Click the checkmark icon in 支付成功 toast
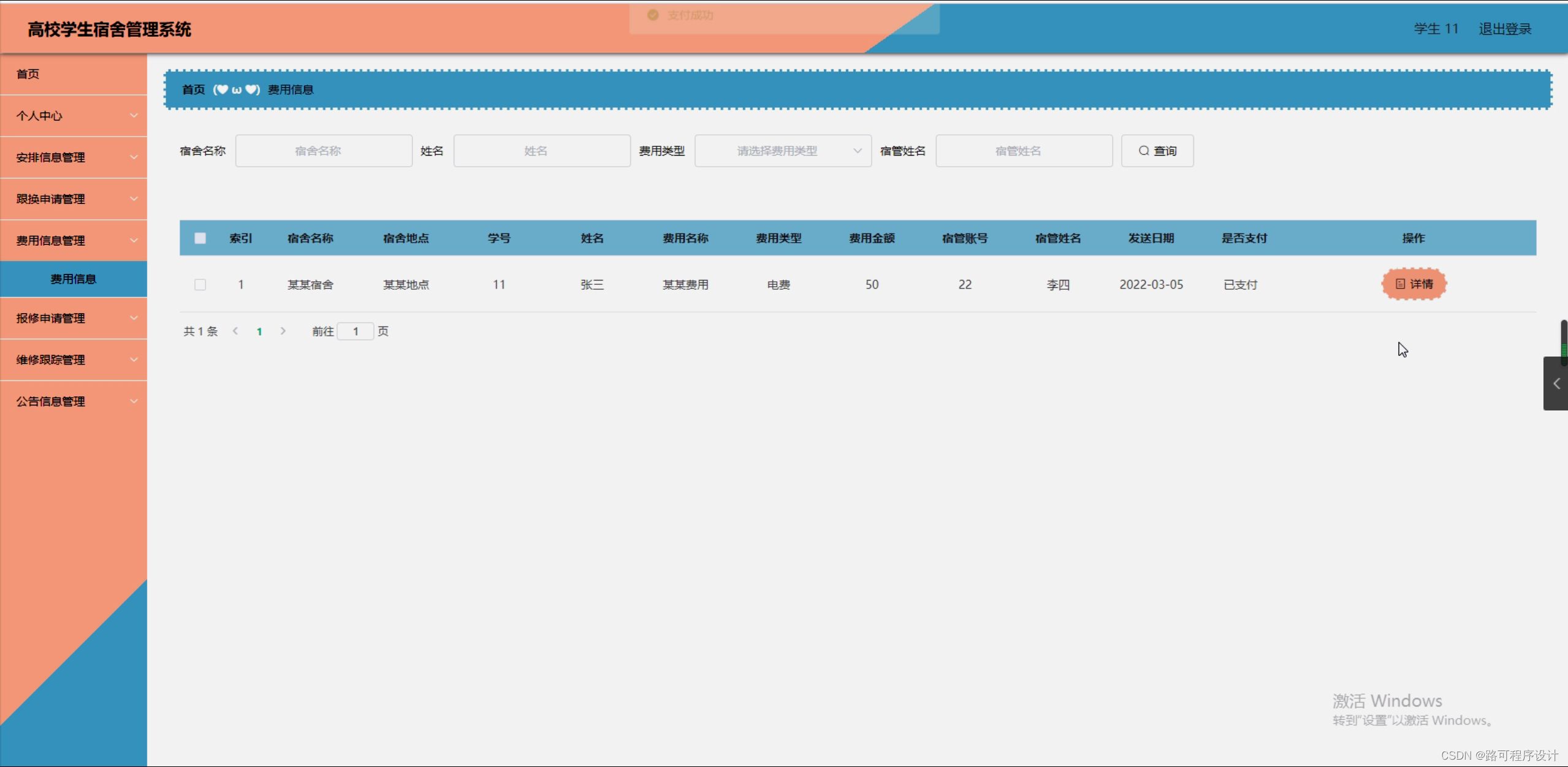 click(652, 15)
